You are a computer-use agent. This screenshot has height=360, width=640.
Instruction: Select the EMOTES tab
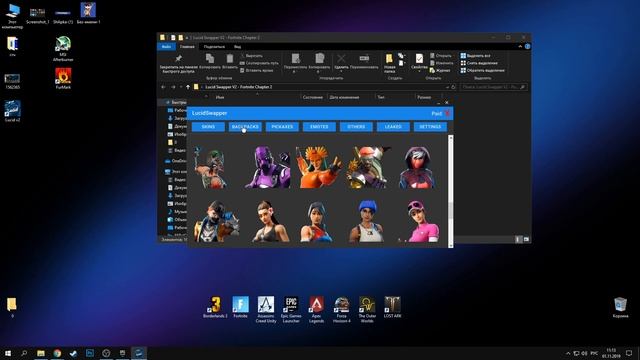pyautogui.click(x=319, y=127)
